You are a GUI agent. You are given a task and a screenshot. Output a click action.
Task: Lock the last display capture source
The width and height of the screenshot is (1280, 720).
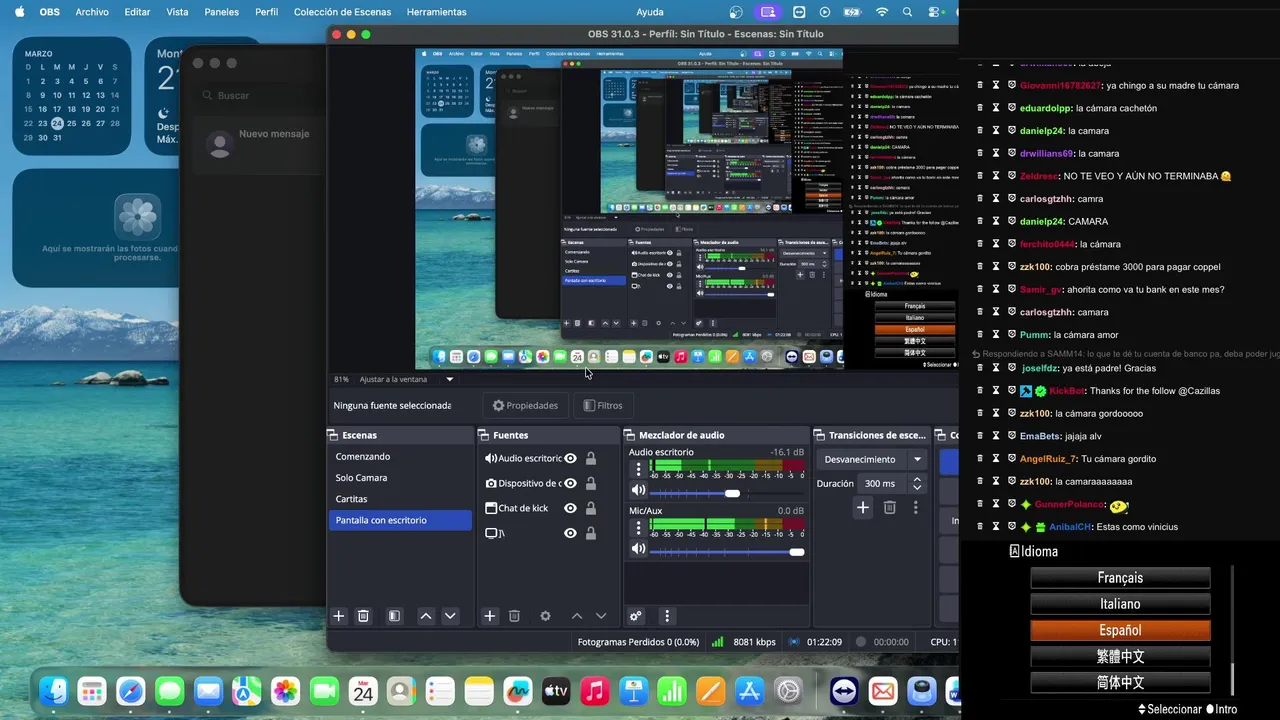point(591,533)
